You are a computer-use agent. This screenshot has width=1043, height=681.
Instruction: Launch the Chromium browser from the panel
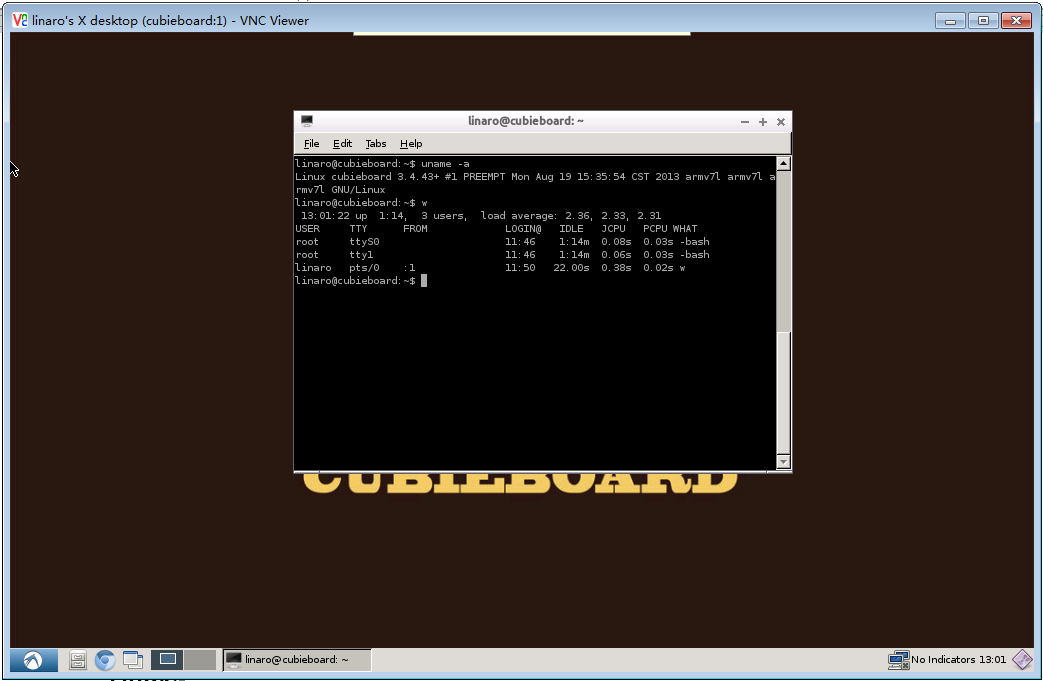pyautogui.click(x=105, y=660)
